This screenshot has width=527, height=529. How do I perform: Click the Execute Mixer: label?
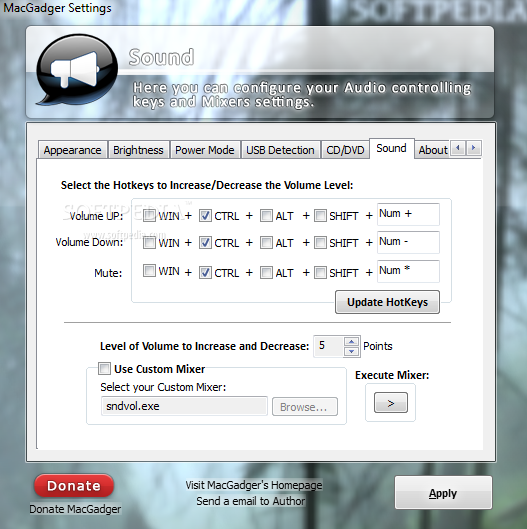[392, 375]
